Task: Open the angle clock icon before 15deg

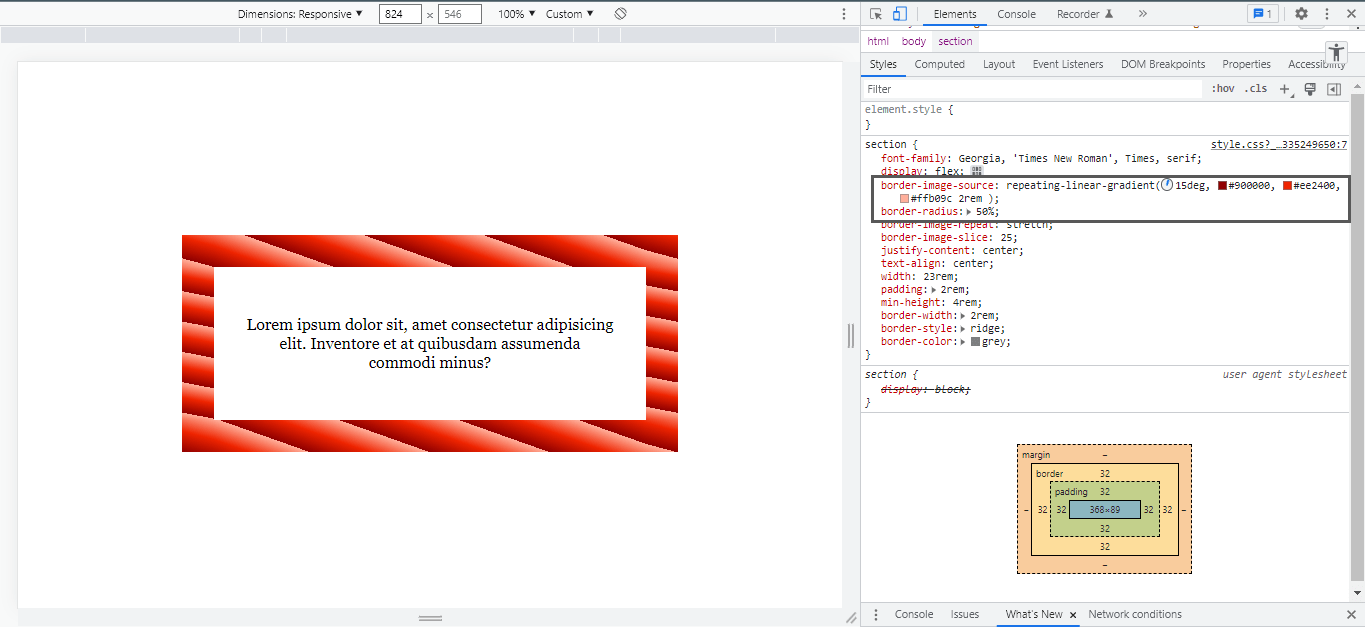Action: point(1167,185)
